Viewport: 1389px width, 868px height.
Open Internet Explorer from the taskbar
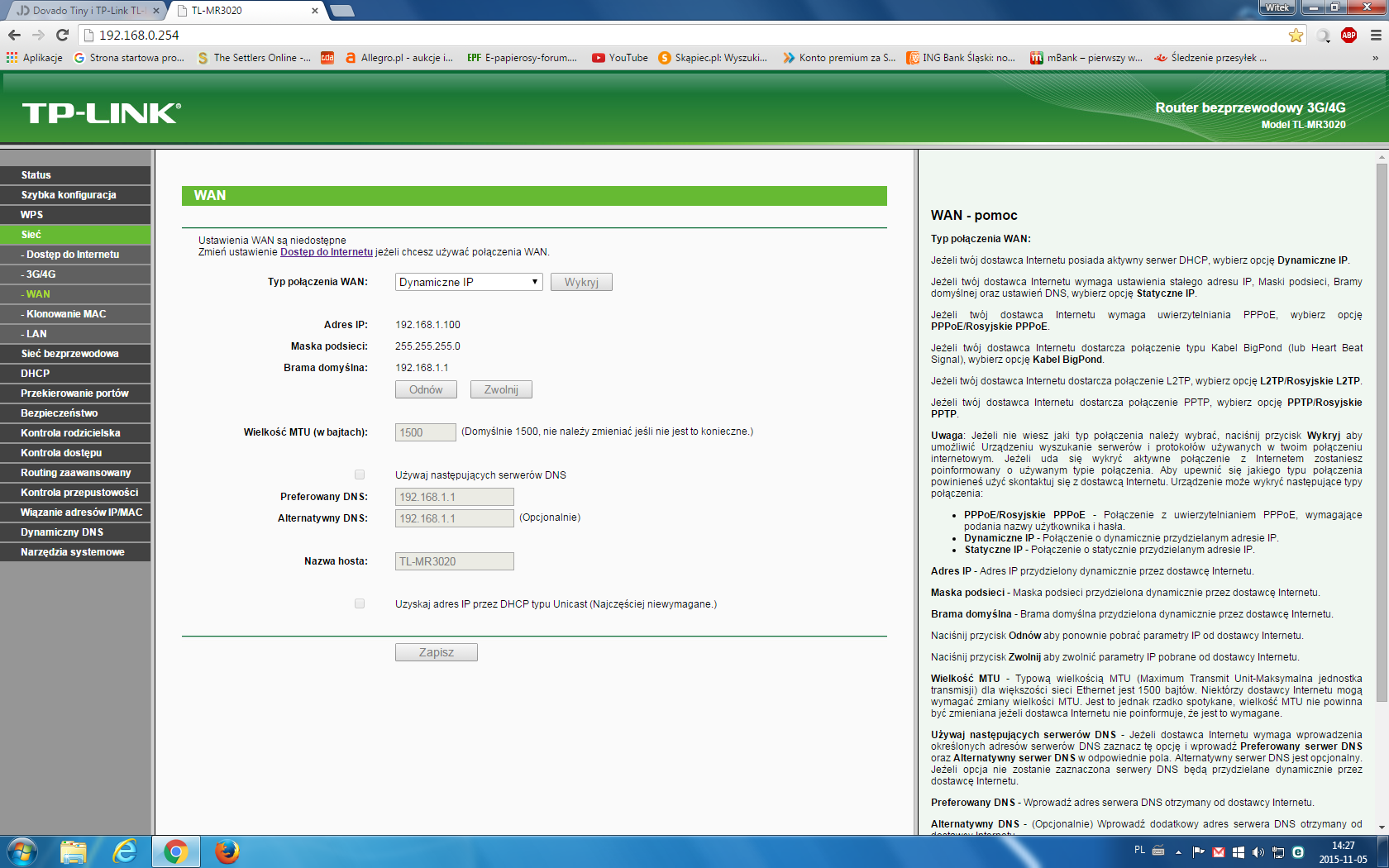click(125, 851)
